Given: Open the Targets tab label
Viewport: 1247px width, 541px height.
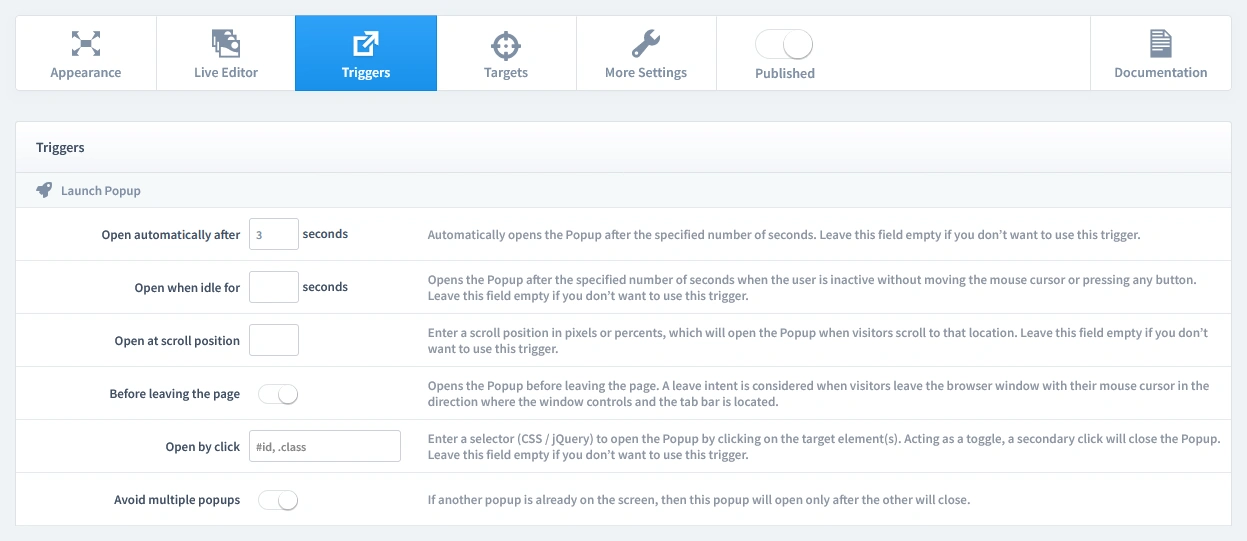Looking at the screenshot, I should 506,72.
